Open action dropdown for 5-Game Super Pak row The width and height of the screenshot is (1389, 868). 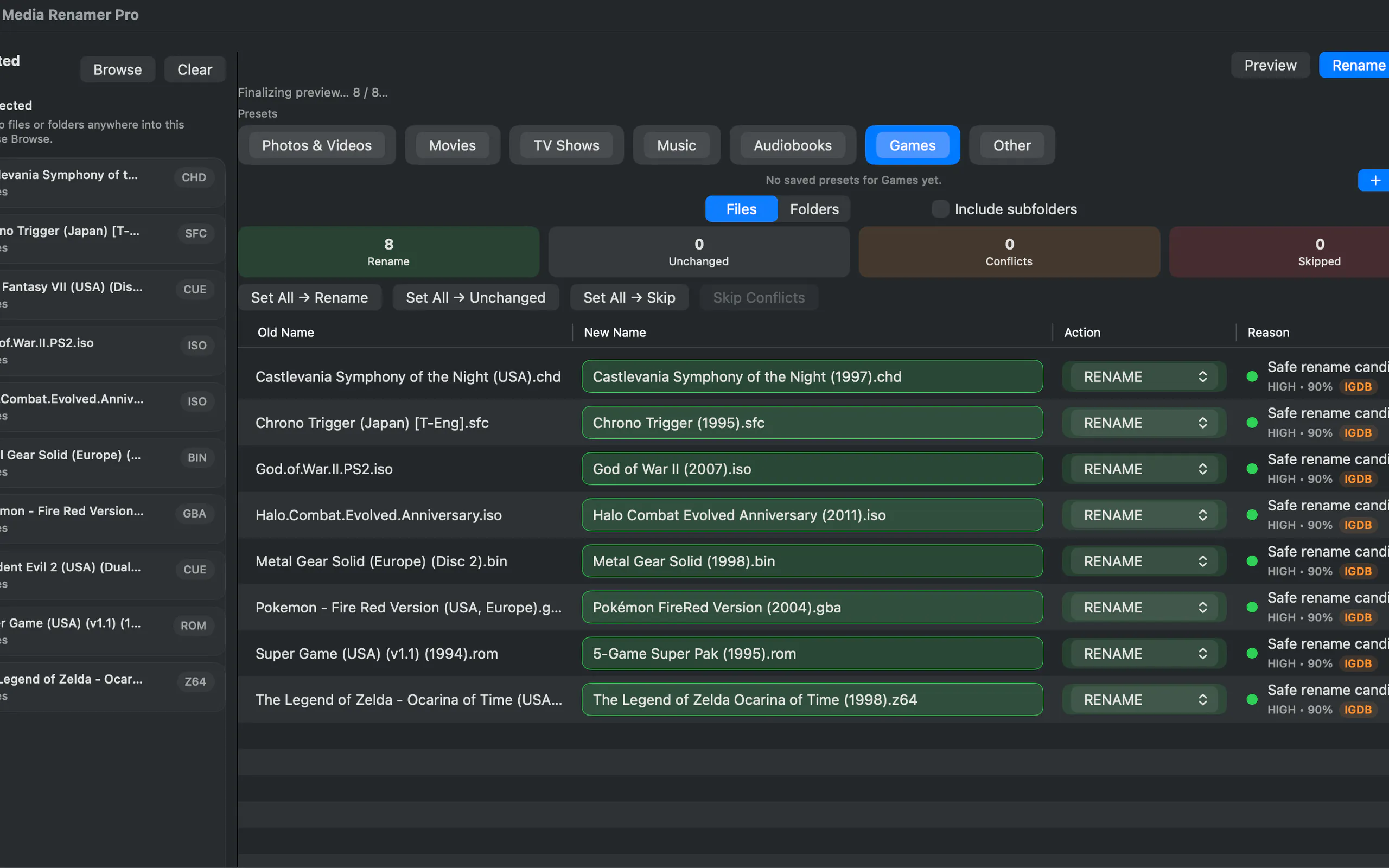(1143, 654)
